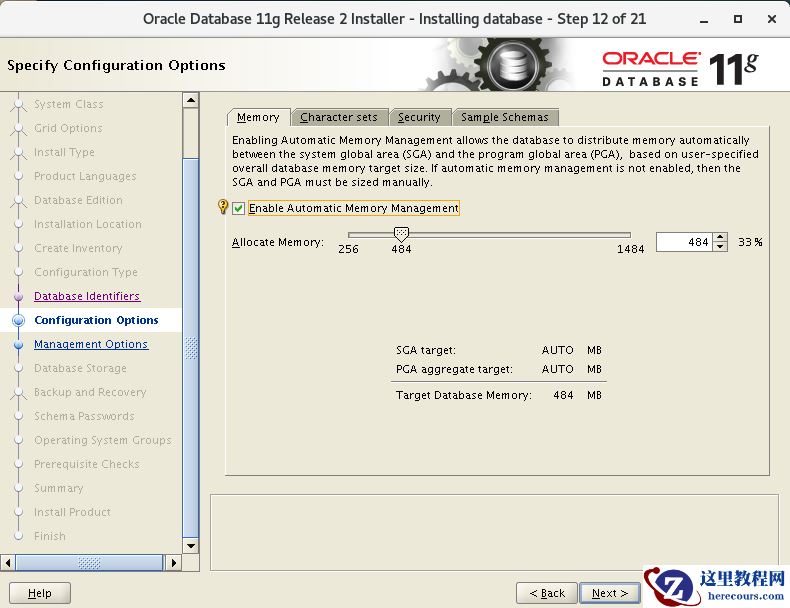Screen dimensions: 790x608
Task: Increase memory with the spinner up arrow
Action: [x=720, y=238]
